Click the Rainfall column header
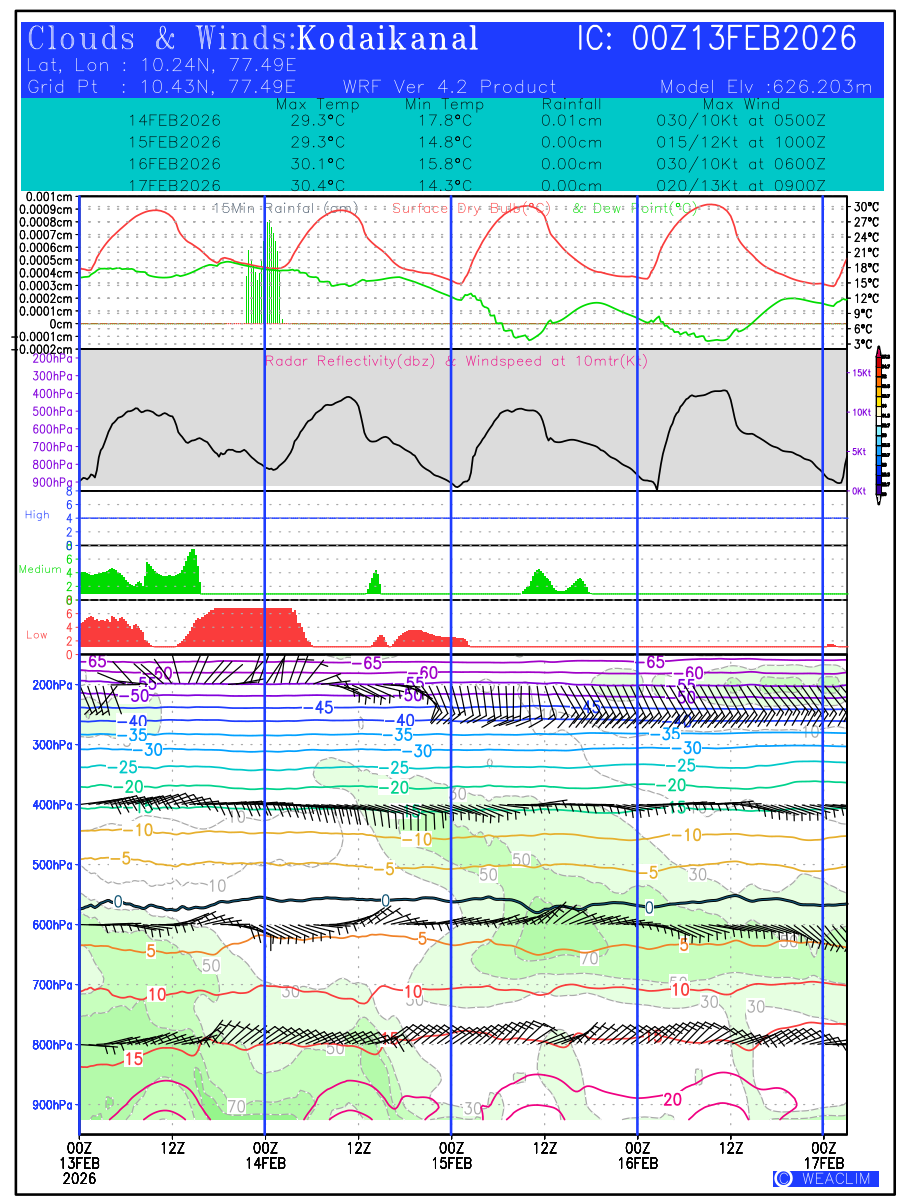This screenshot has width=900, height=1200. click(571, 104)
